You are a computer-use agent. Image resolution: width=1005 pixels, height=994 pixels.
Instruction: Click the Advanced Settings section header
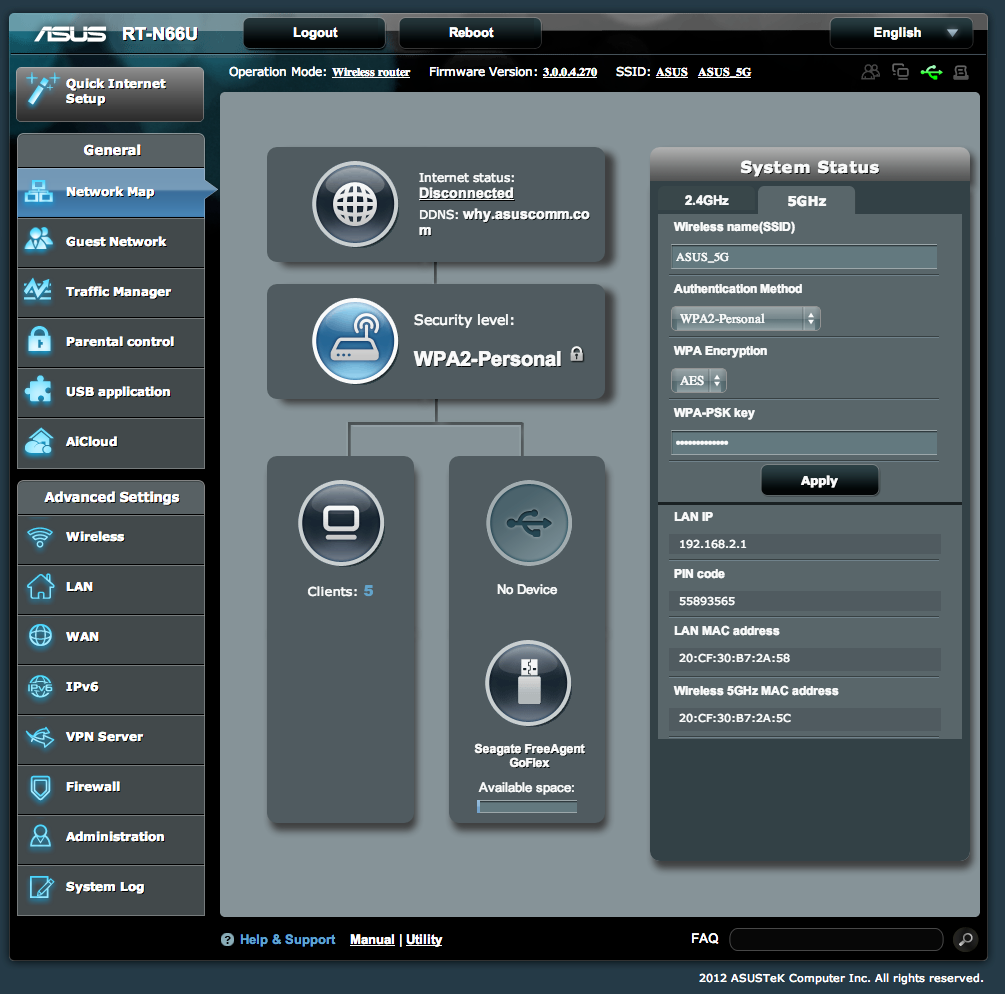pos(112,497)
